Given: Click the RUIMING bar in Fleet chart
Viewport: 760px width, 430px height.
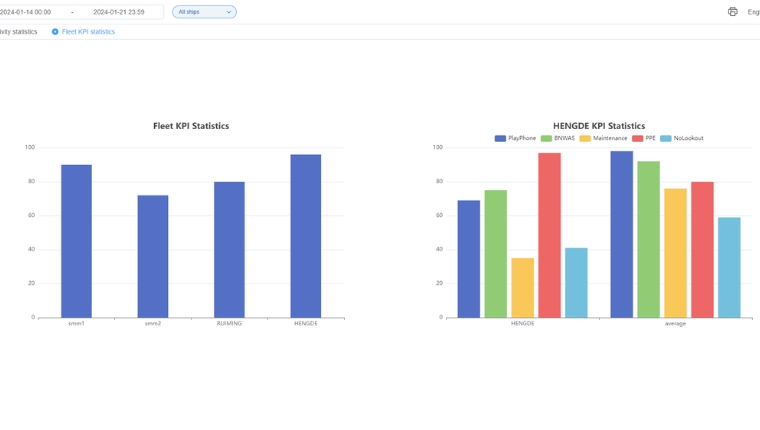Looking at the screenshot, I should tap(229, 249).
